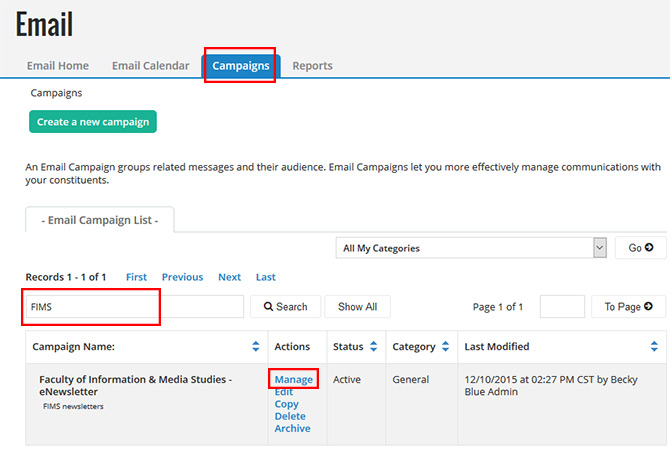Go to the Reports tab

(312, 66)
